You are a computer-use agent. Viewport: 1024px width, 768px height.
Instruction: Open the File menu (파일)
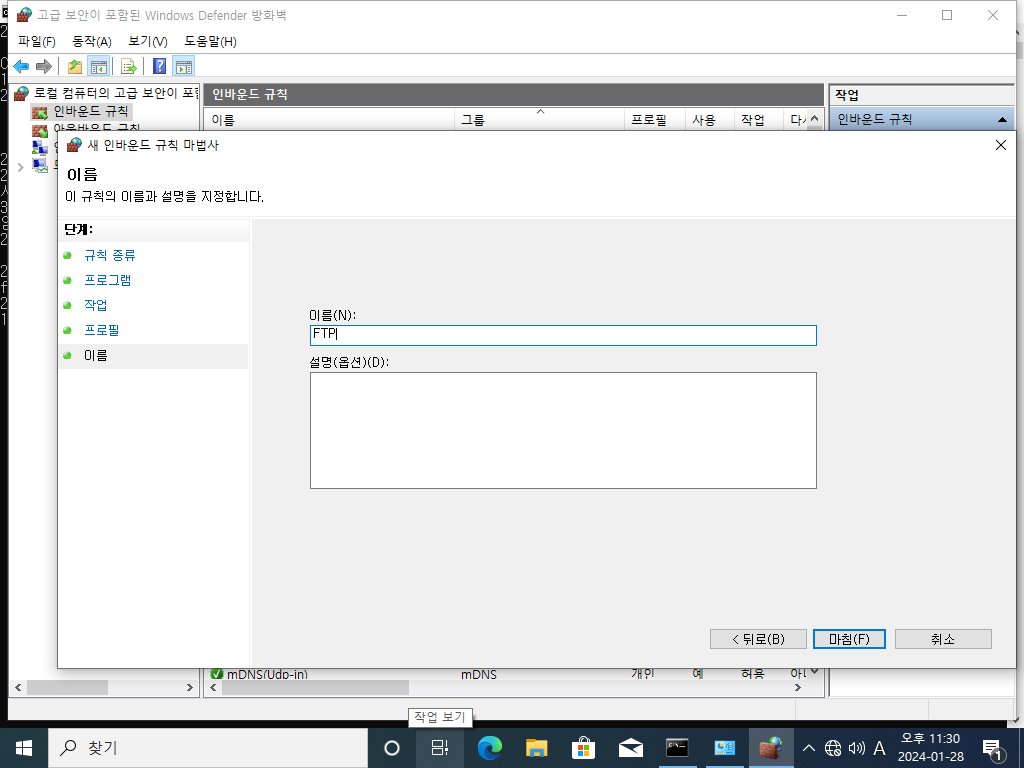[37, 41]
